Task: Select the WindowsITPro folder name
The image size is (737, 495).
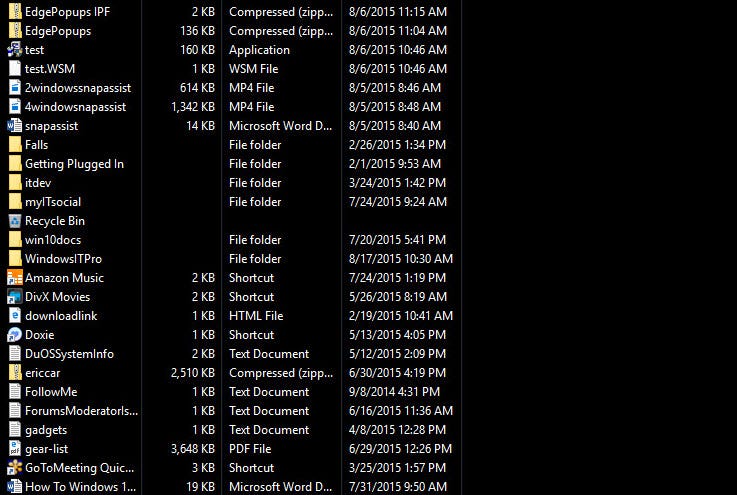Action: pyautogui.click(x=63, y=259)
